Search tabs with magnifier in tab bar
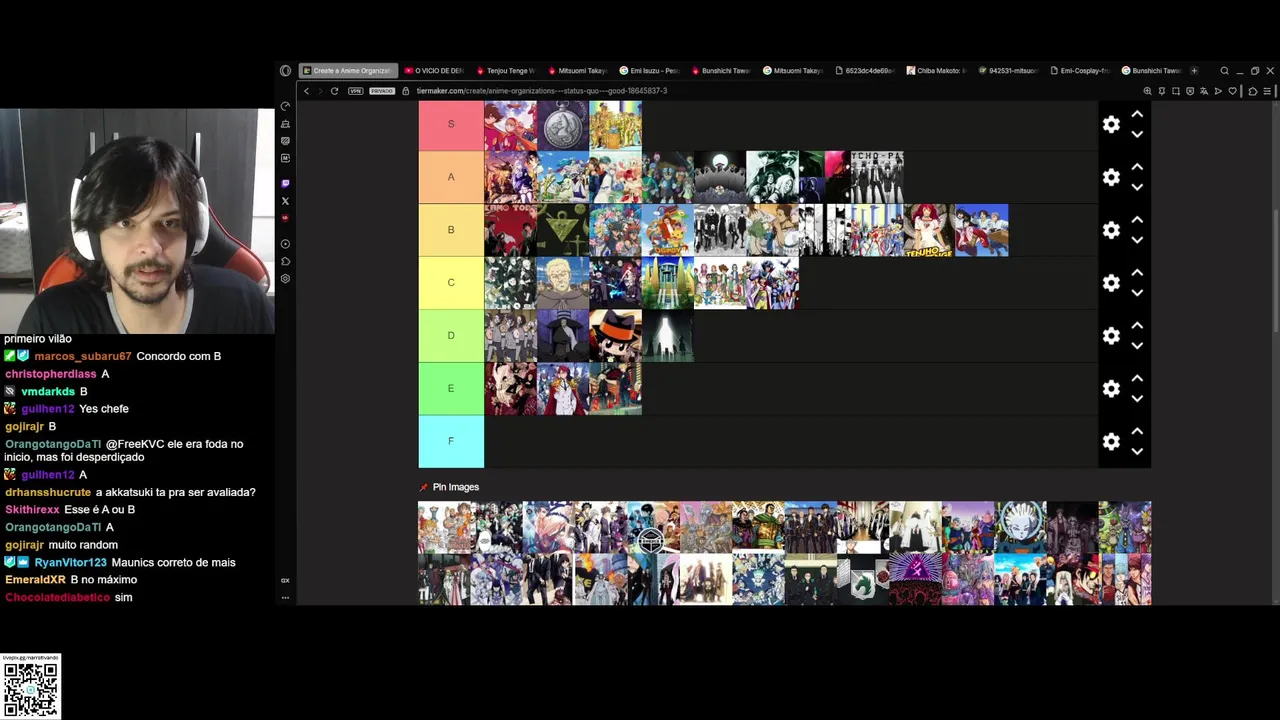Viewport: 1280px width, 720px height. [x=1224, y=71]
